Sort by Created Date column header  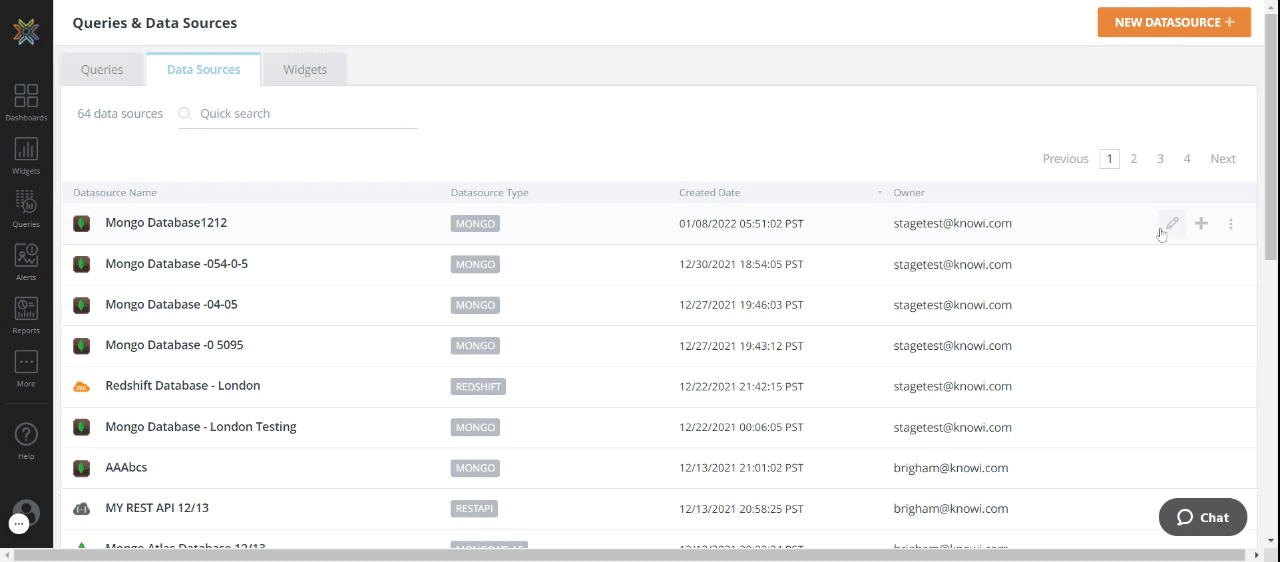pyautogui.click(x=710, y=193)
